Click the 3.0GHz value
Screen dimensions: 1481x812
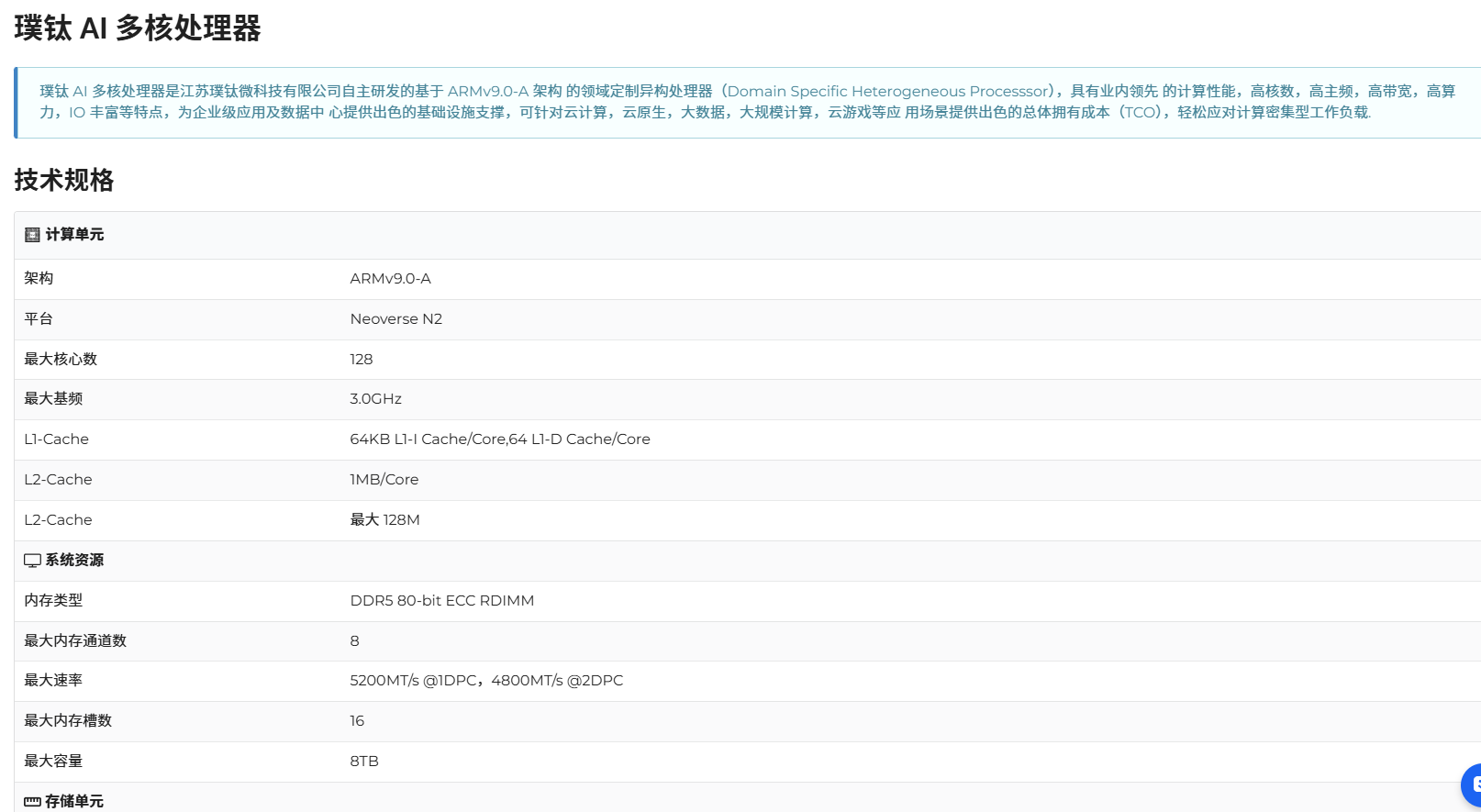pos(375,399)
